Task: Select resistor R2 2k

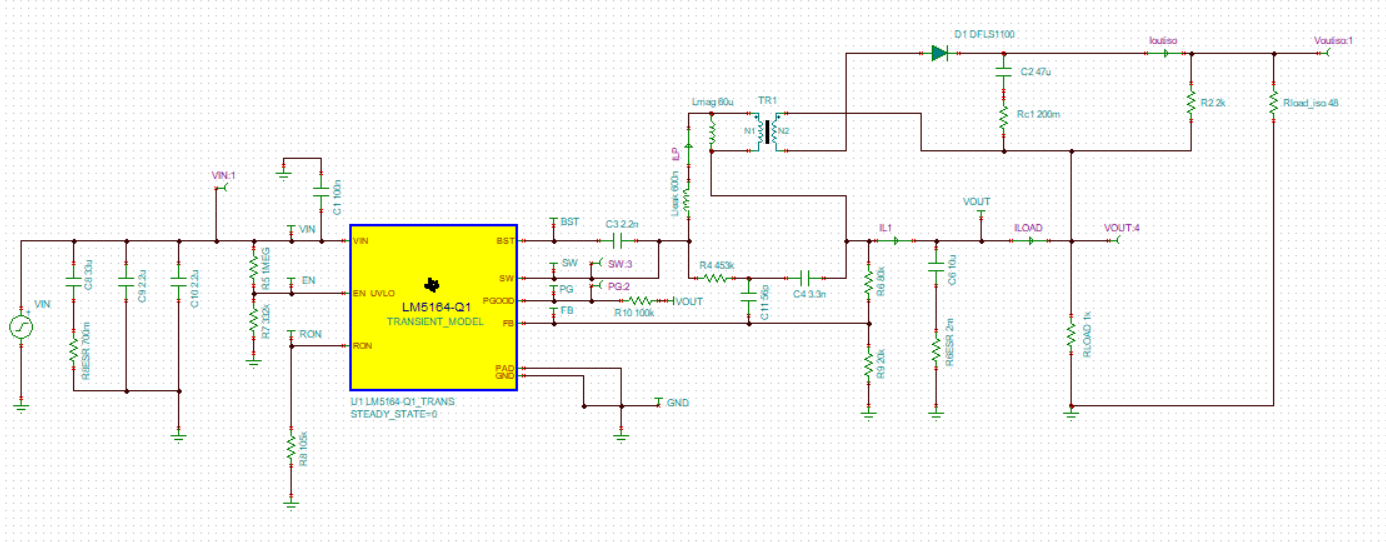Action: pos(1191,102)
